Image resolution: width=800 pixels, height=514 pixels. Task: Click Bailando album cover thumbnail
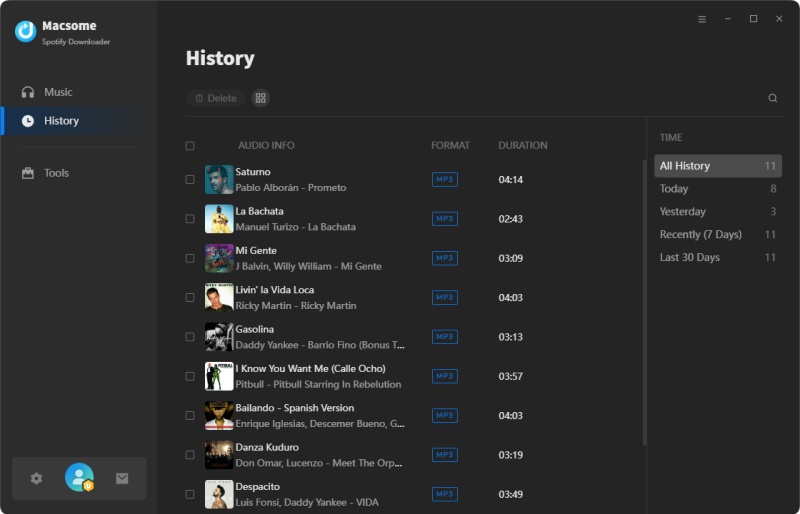tap(219, 415)
